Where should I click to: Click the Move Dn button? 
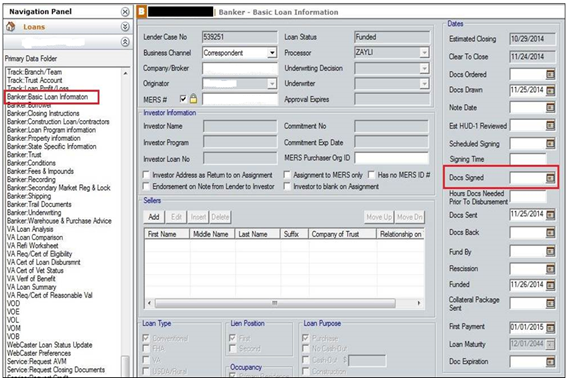click(410, 217)
